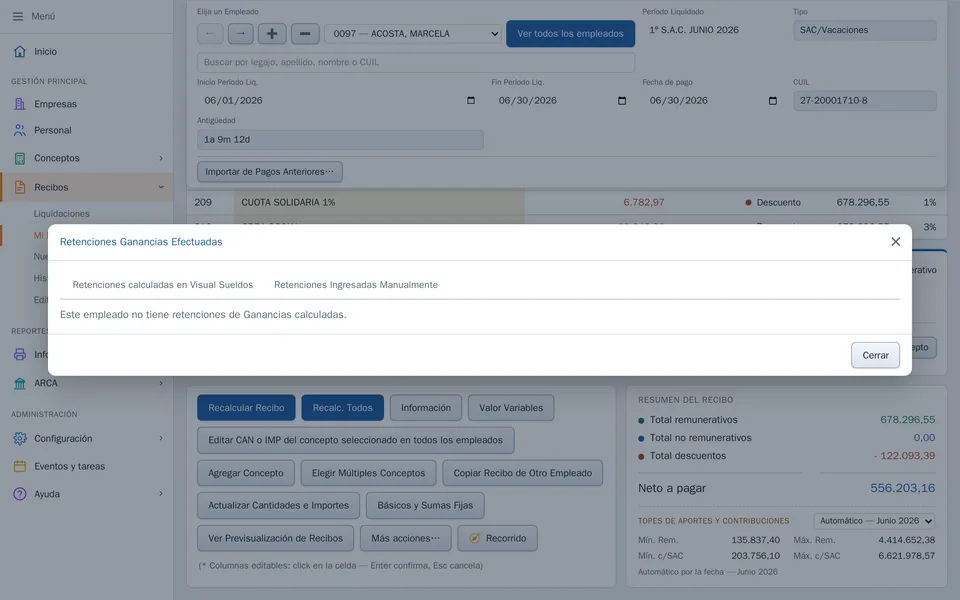Open the Inicio Período Liq. calendar picker
The width and height of the screenshot is (960, 600).
click(x=471, y=100)
